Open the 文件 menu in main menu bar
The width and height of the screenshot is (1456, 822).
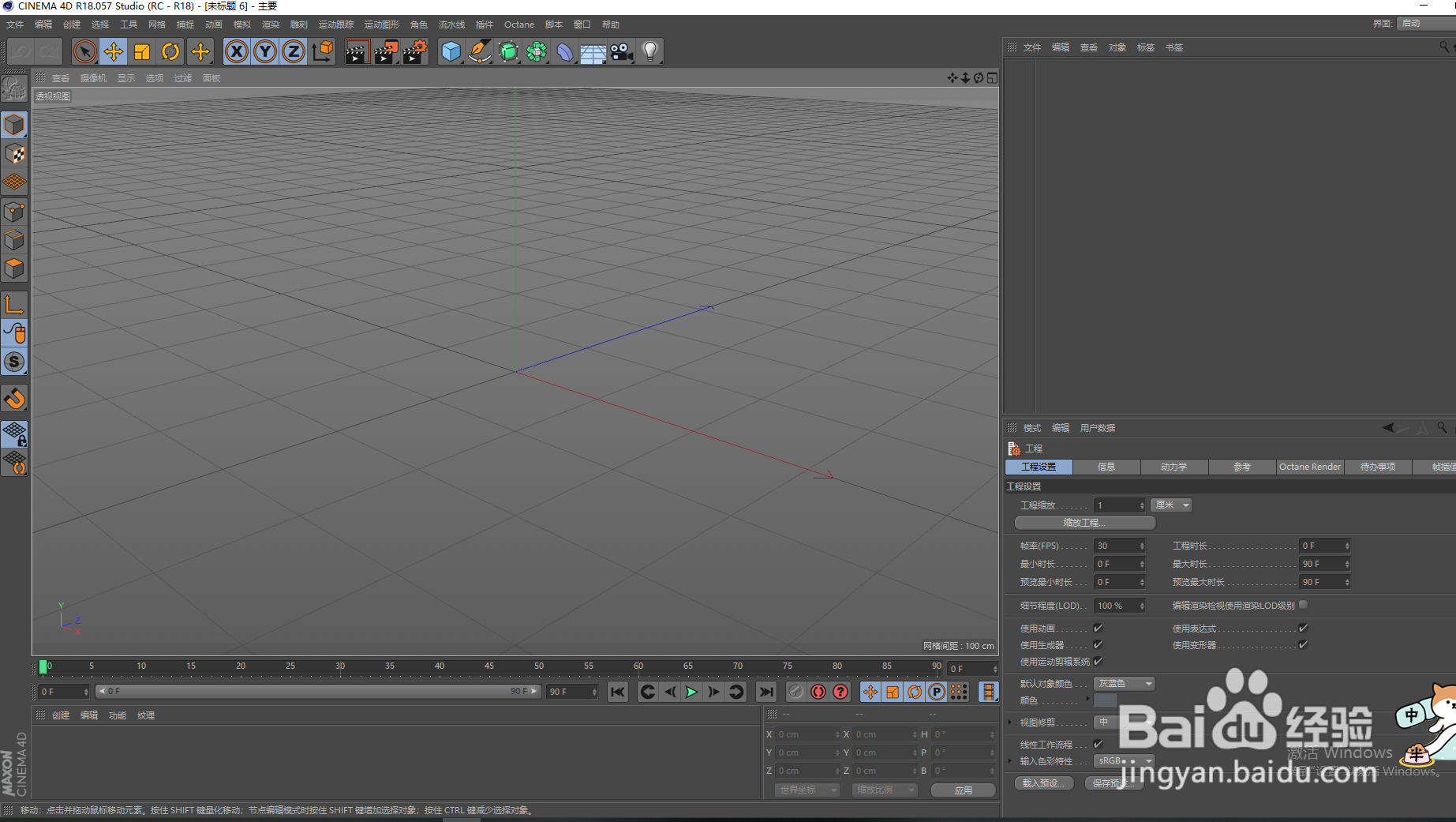point(15,24)
